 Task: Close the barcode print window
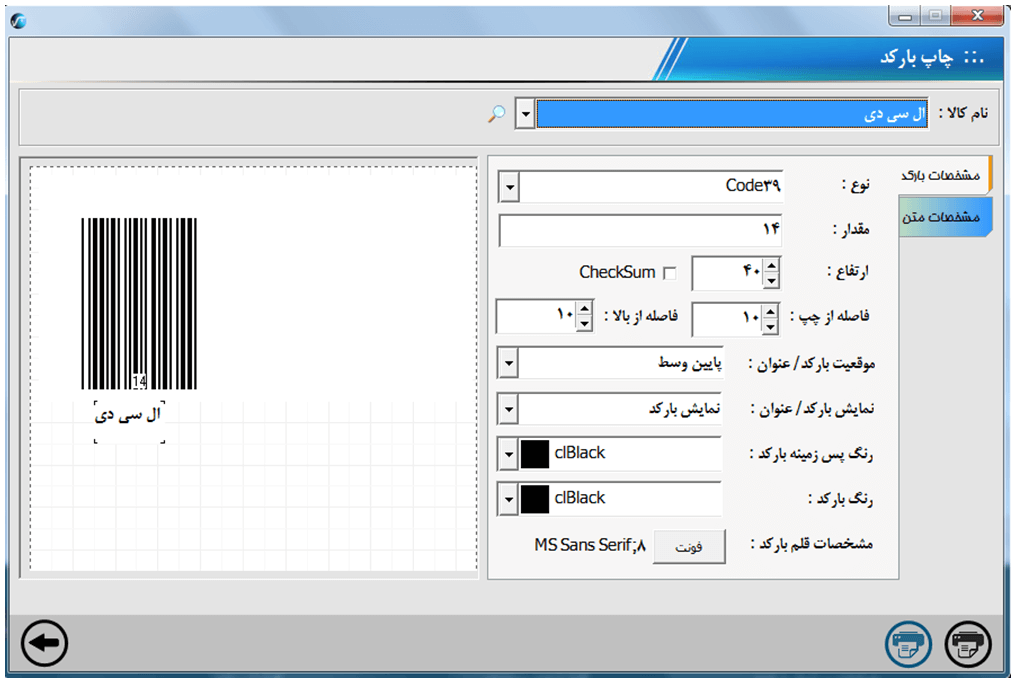tap(977, 16)
